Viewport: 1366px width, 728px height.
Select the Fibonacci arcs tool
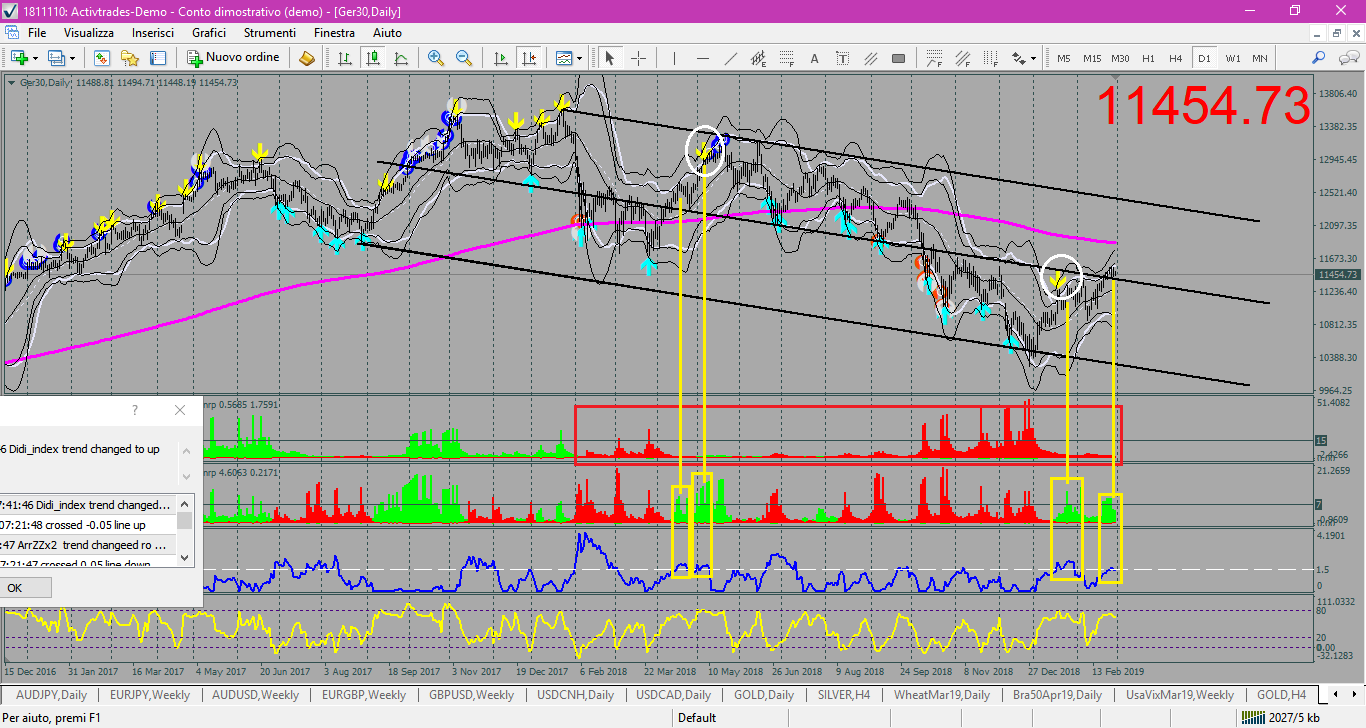click(x=934, y=58)
